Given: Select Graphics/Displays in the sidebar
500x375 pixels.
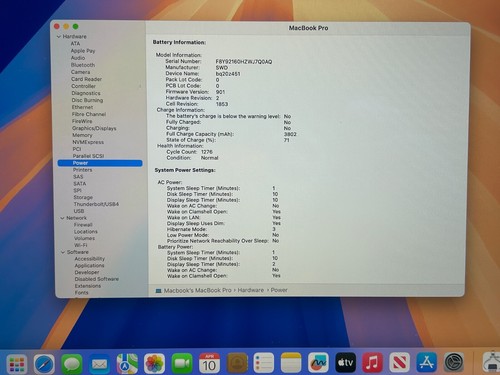Looking at the screenshot, I should tap(94, 128).
